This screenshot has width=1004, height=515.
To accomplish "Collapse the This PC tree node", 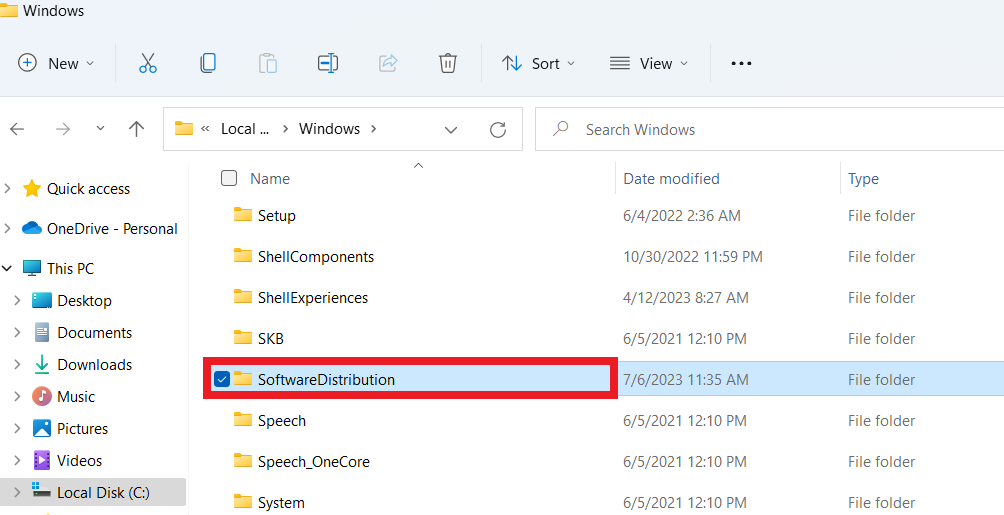I will pos(8,268).
